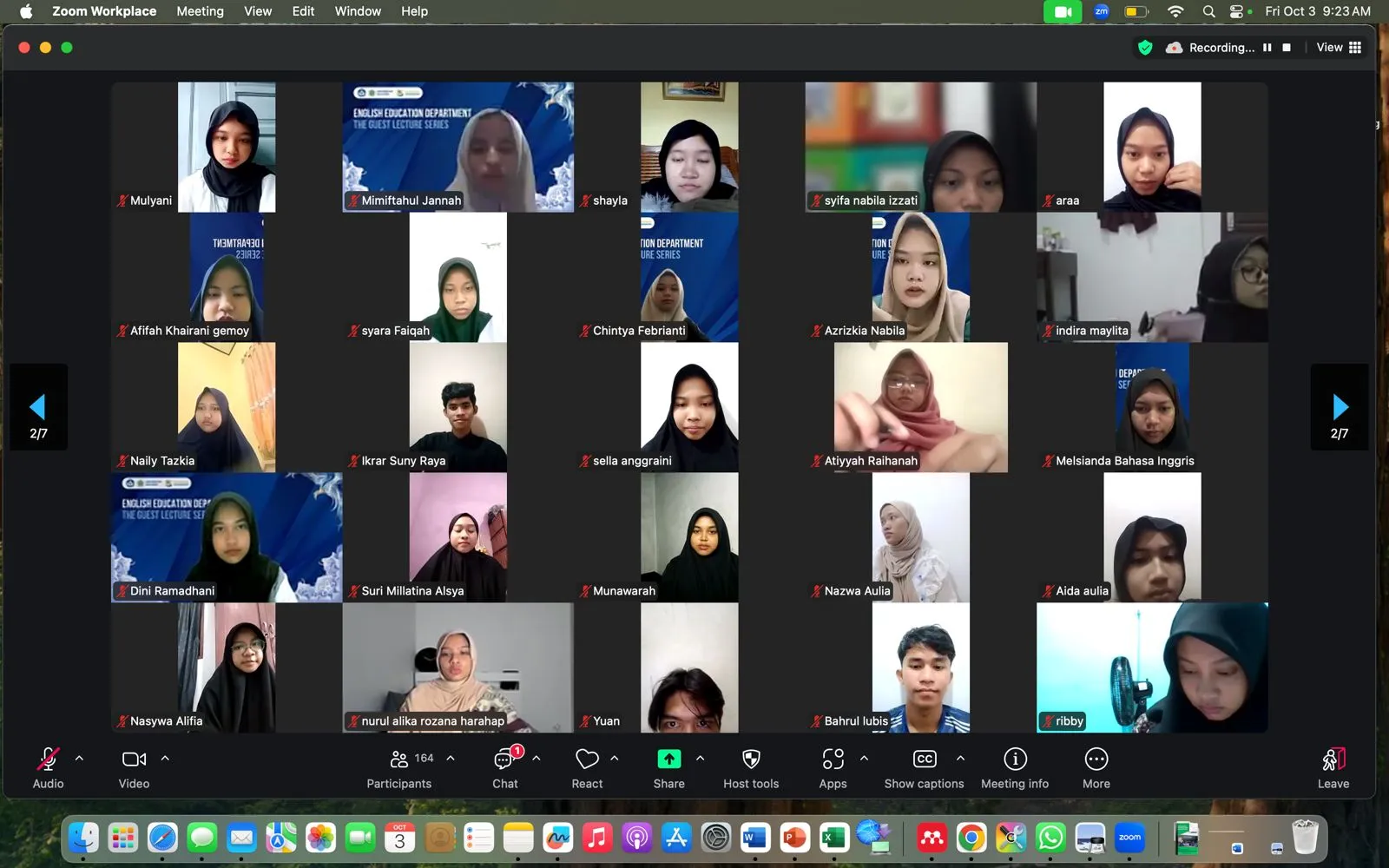
Task: Open the Apps icon in toolbar
Action: click(833, 759)
